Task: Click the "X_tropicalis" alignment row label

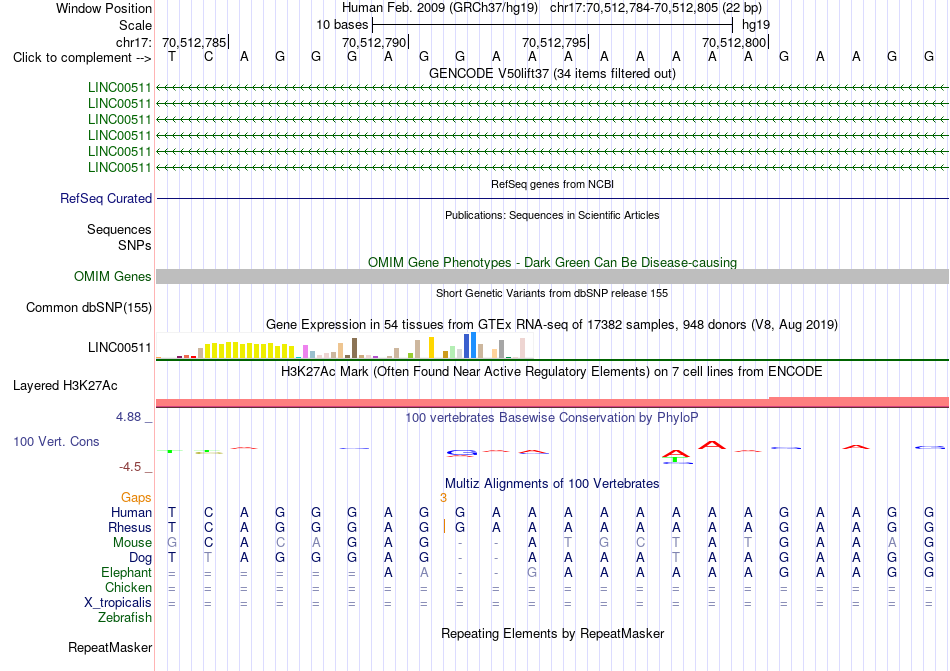Action: point(118,603)
